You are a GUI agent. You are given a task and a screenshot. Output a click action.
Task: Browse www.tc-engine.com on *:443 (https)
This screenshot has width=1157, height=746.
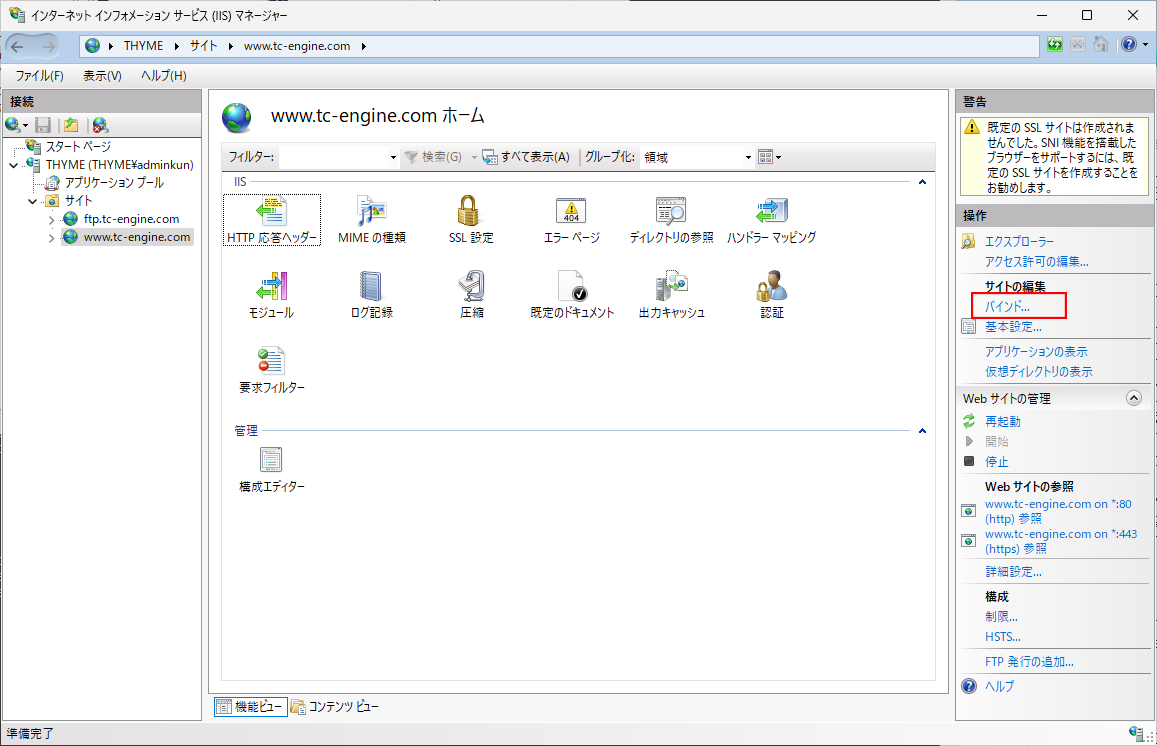[1061, 541]
